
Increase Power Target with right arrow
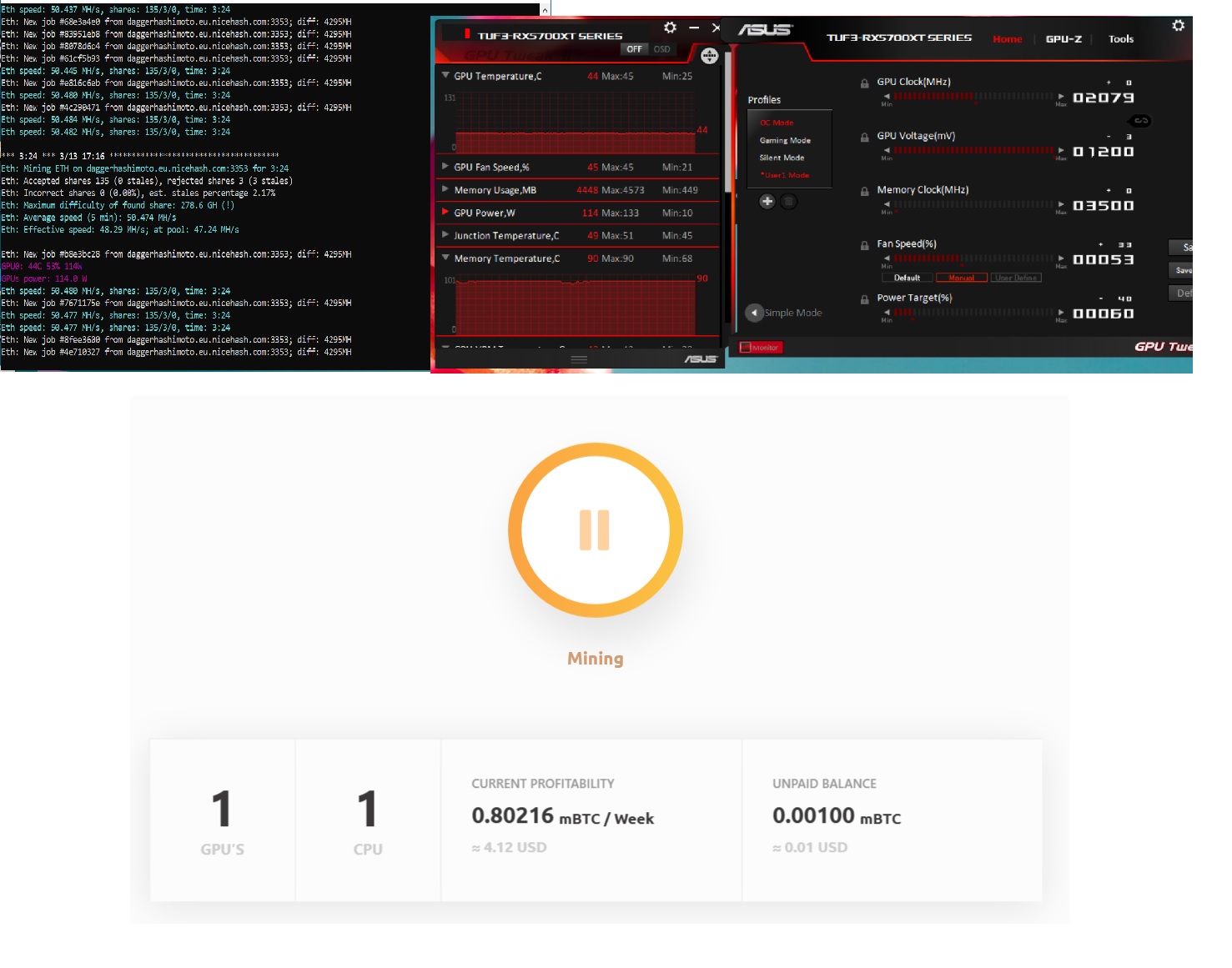pos(1061,313)
